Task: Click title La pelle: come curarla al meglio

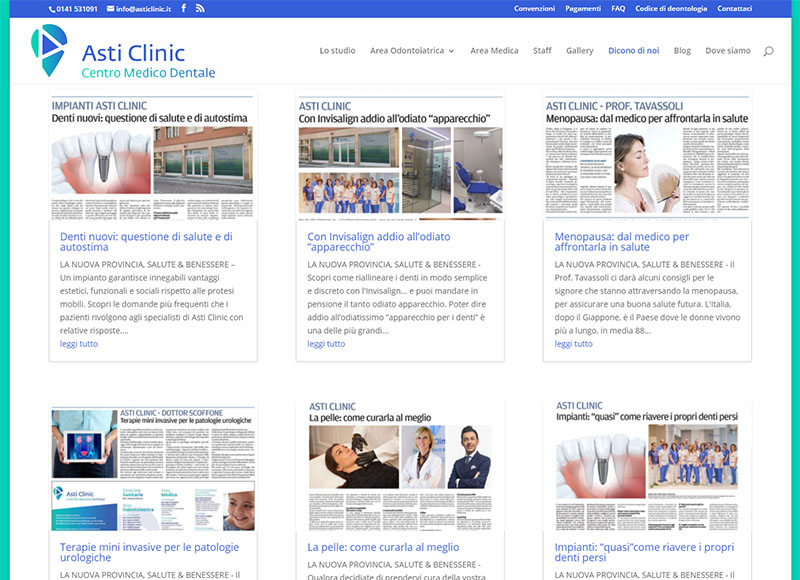Action: 383,547
